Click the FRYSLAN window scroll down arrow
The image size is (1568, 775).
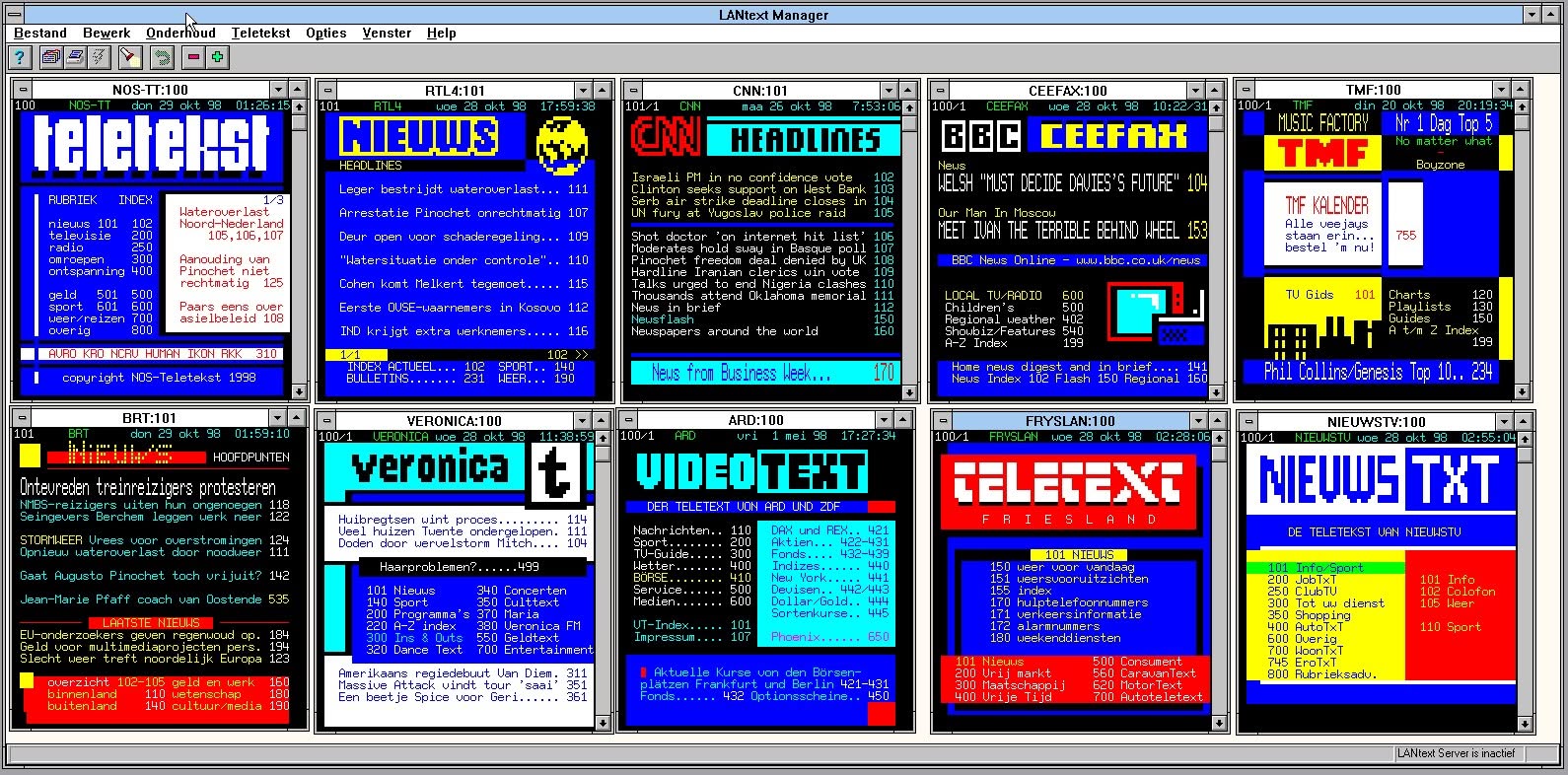[x=1219, y=723]
